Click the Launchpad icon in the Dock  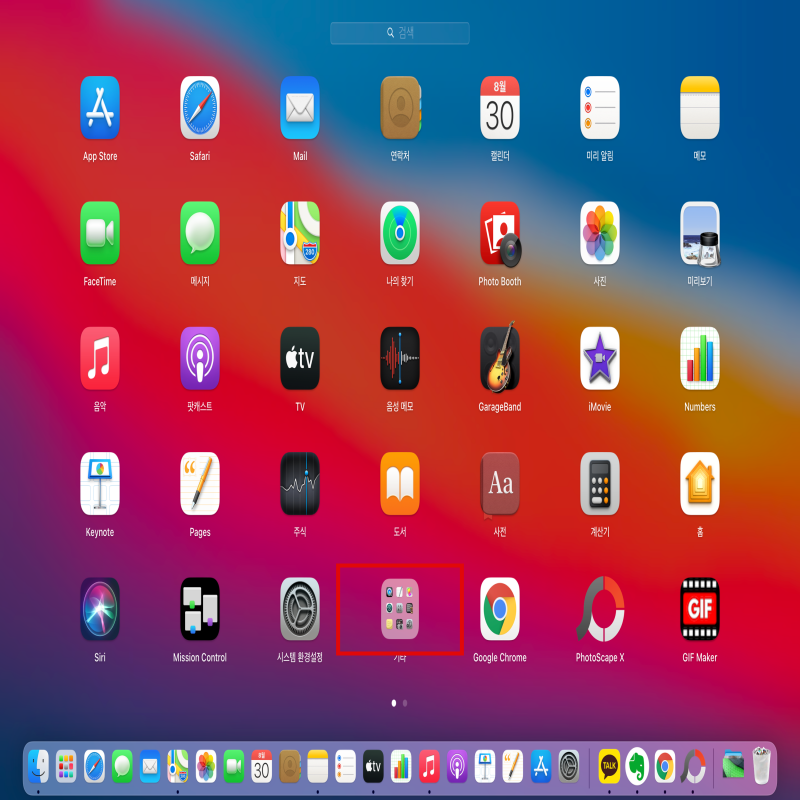pyautogui.click(x=66, y=766)
